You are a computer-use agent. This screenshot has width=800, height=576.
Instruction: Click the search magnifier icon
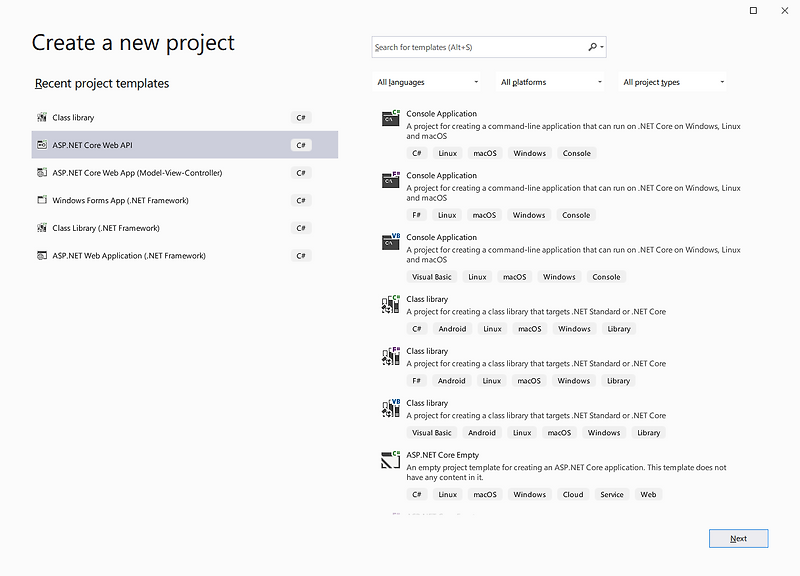[592, 46]
